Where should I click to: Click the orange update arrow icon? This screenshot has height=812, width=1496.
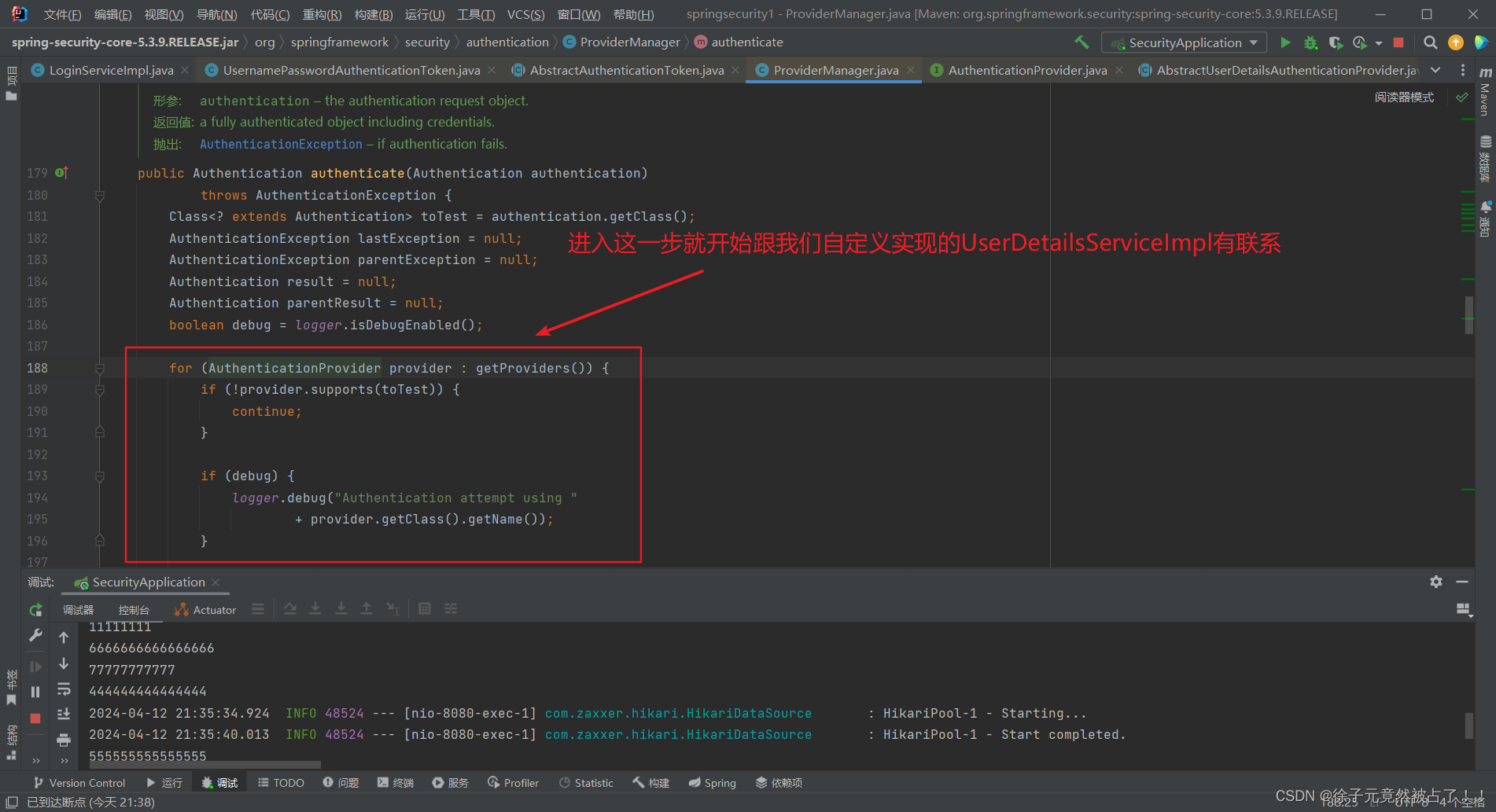coord(1456,42)
